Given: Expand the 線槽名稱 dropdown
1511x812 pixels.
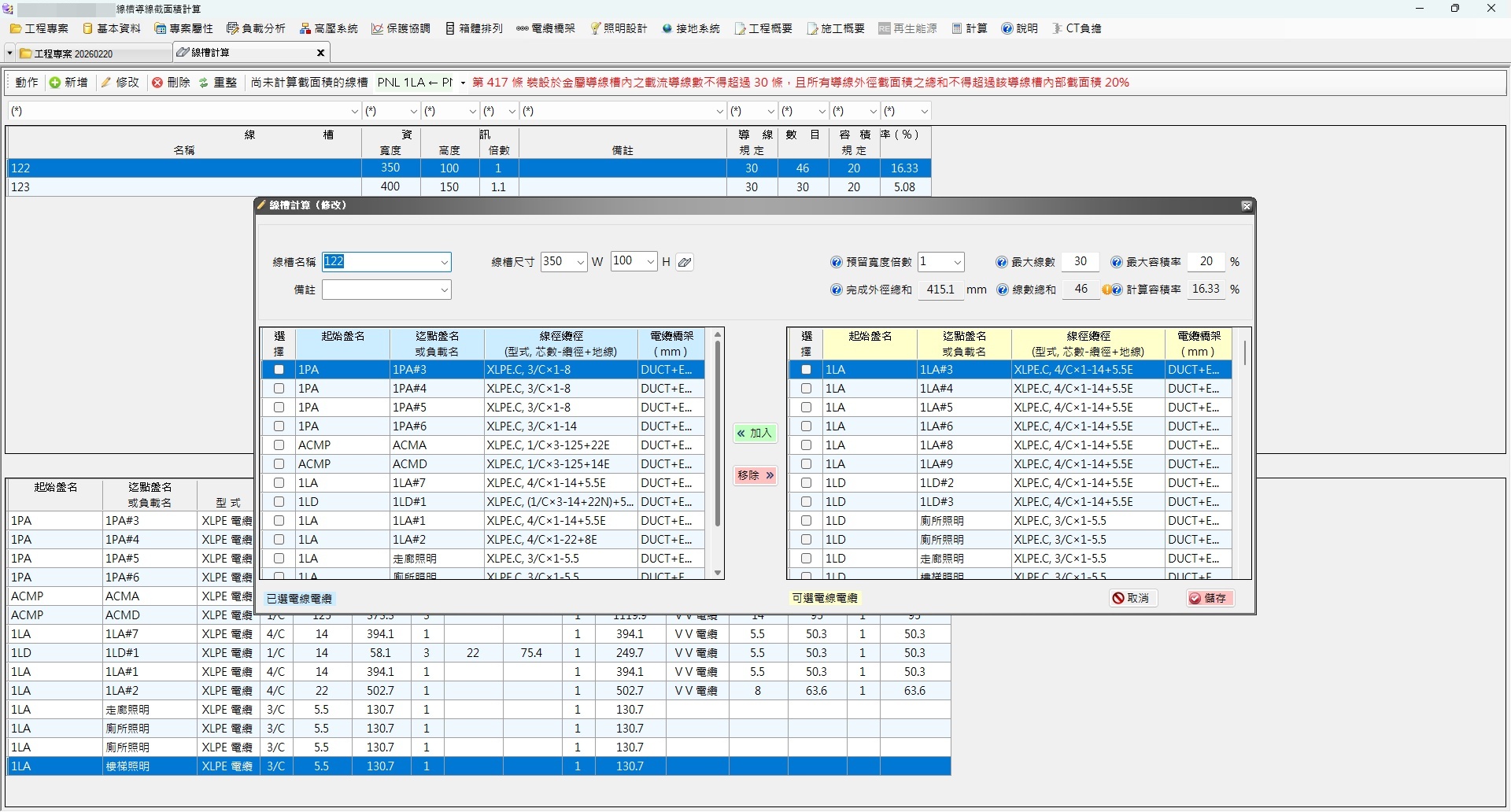Looking at the screenshot, I should pyautogui.click(x=445, y=262).
